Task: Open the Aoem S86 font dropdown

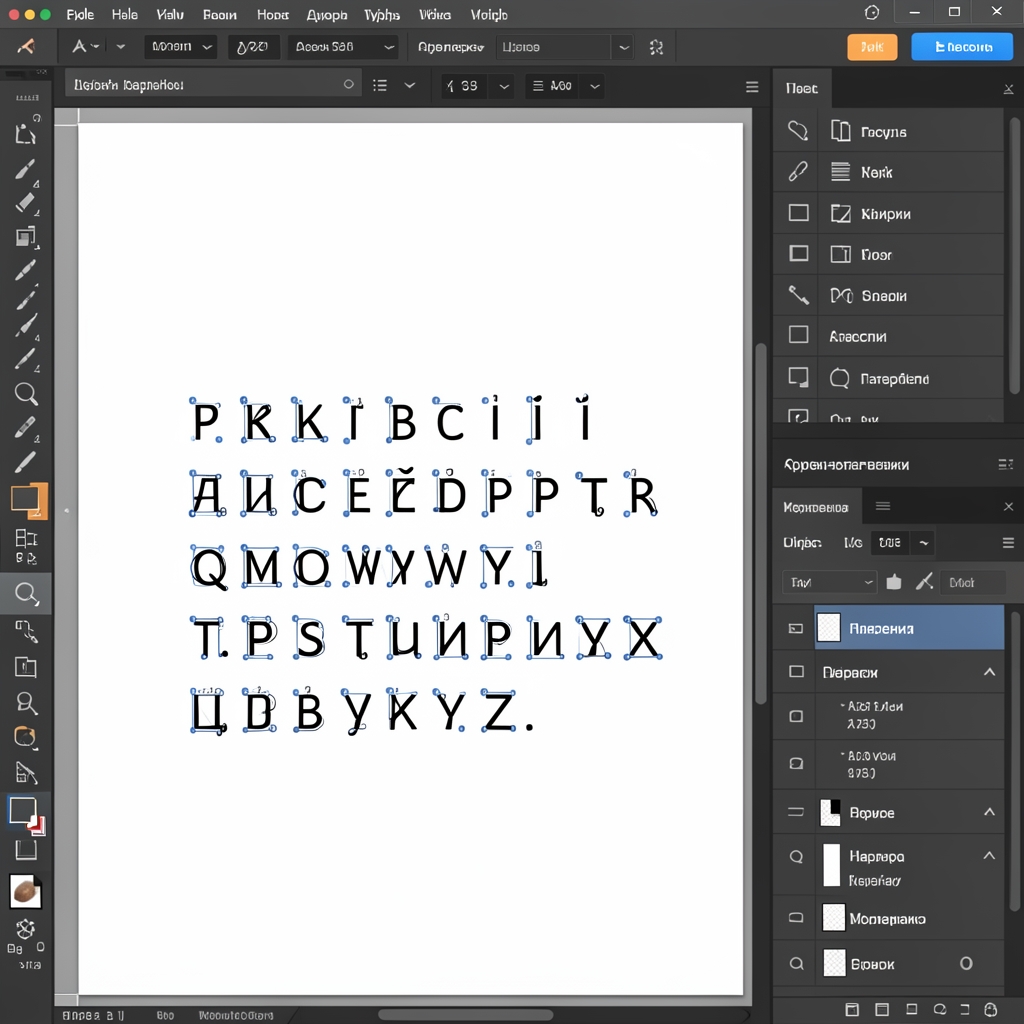Action: pos(343,46)
